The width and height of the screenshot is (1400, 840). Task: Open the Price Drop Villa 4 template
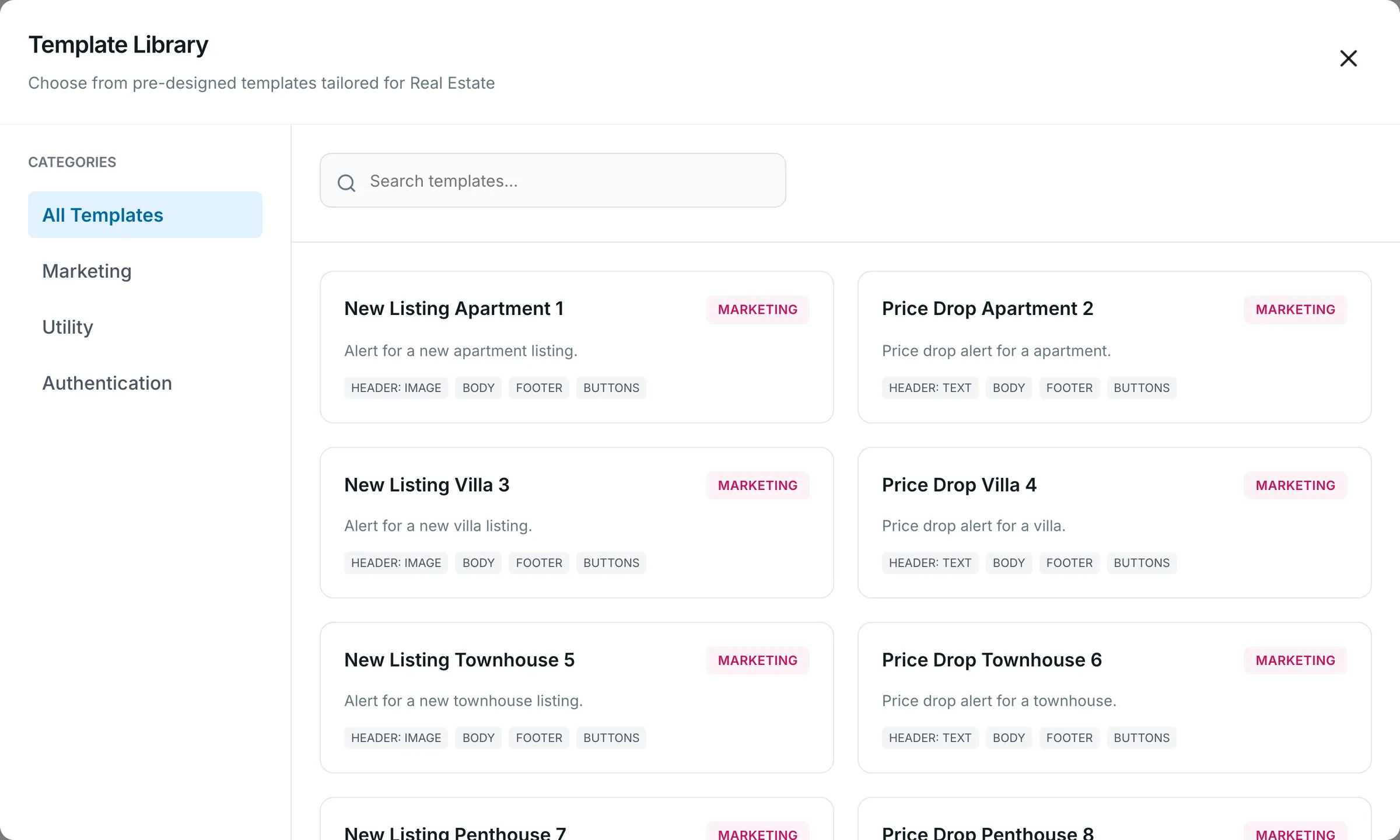(x=1114, y=523)
